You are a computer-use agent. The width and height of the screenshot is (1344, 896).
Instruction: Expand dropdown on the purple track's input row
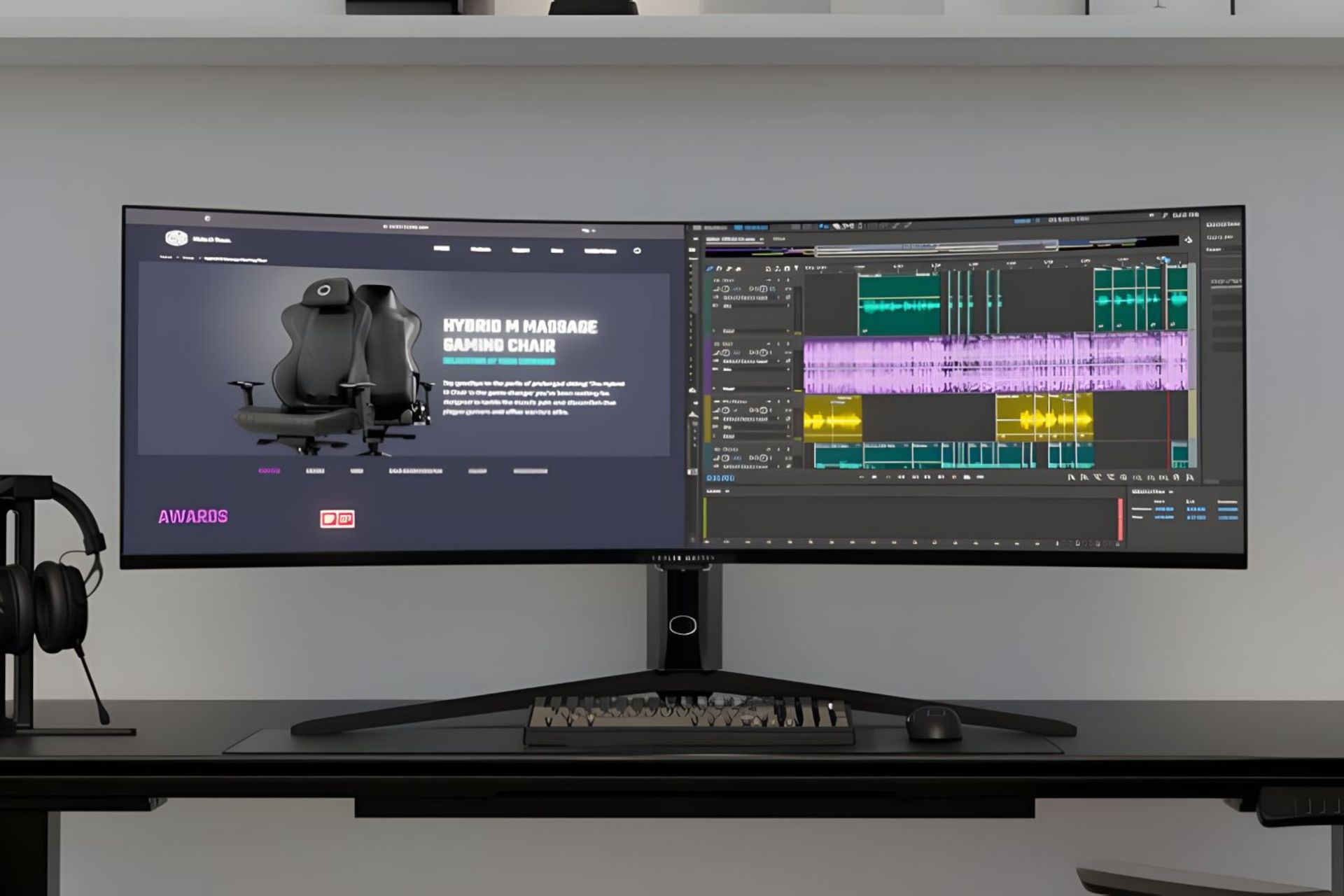(x=778, y=361)
